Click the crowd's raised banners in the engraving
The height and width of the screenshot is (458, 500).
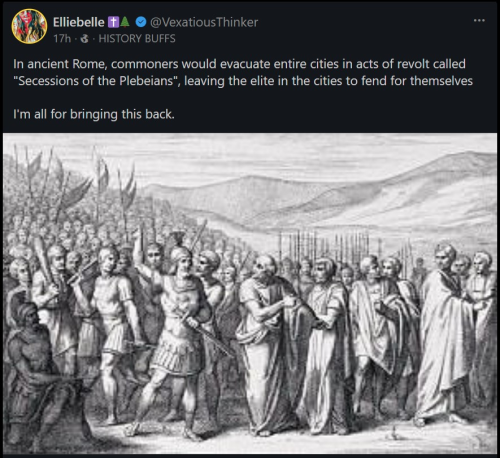(77, 180)
